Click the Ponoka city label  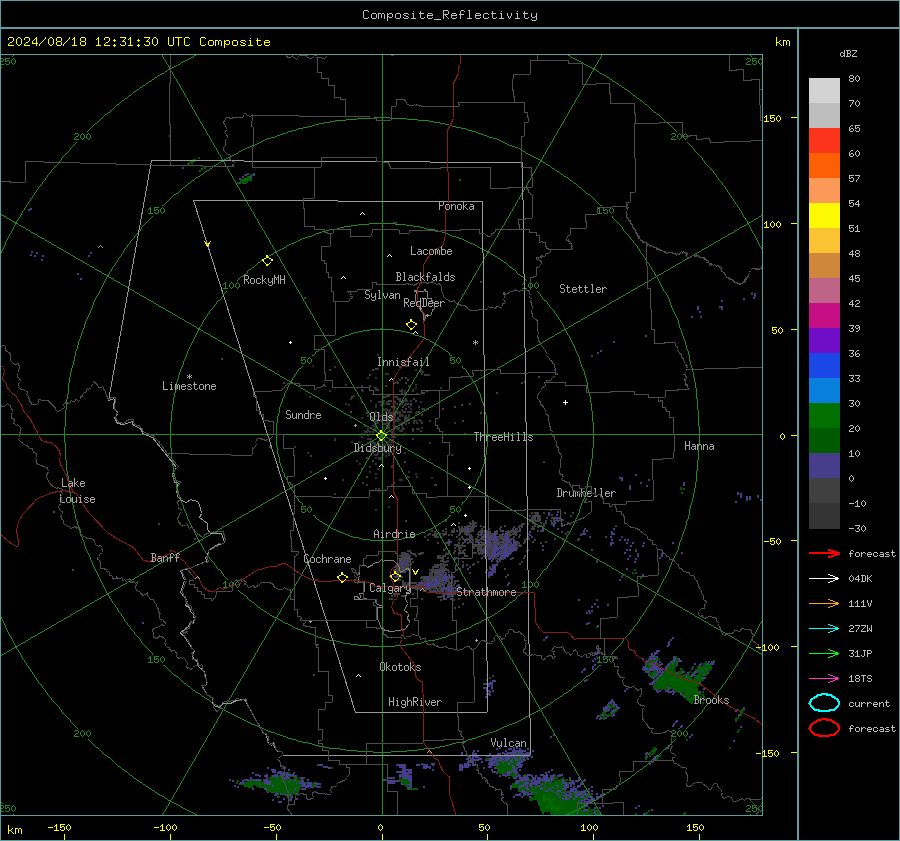456,206
